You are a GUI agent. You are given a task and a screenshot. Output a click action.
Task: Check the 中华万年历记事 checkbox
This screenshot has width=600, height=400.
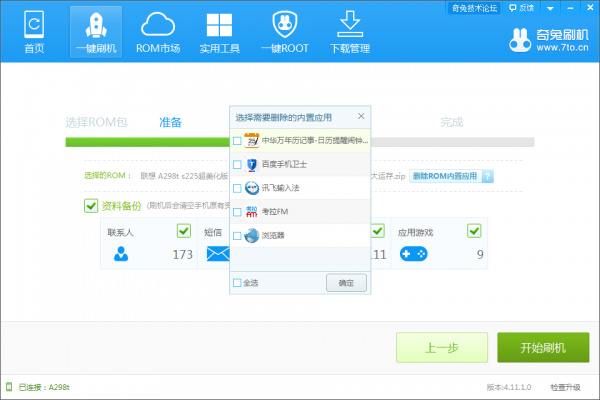[x=237, y=141]
